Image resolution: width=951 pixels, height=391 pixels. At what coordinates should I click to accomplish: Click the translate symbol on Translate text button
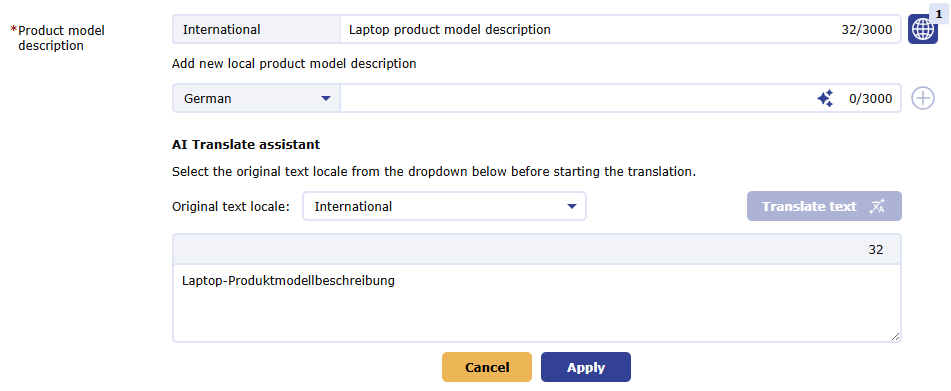(877, 207)
